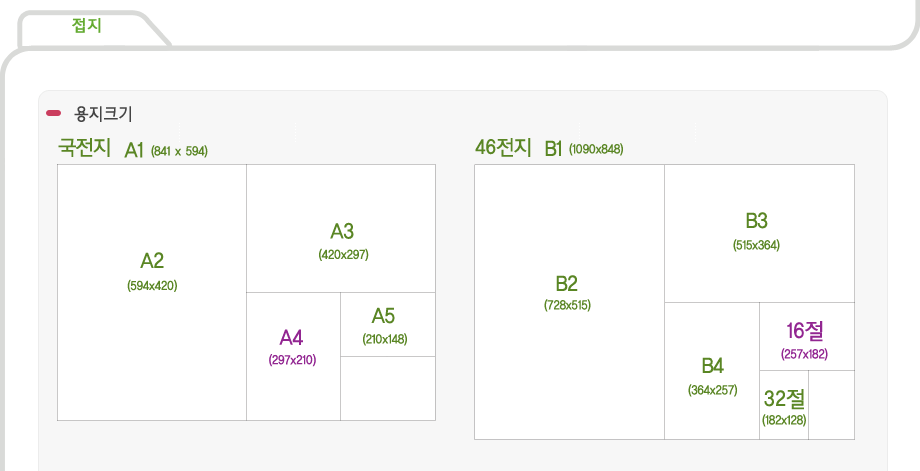Click the A1 (841 x 594) dimension text
Viewport: 920px width, 471px height.
point(179,151)
